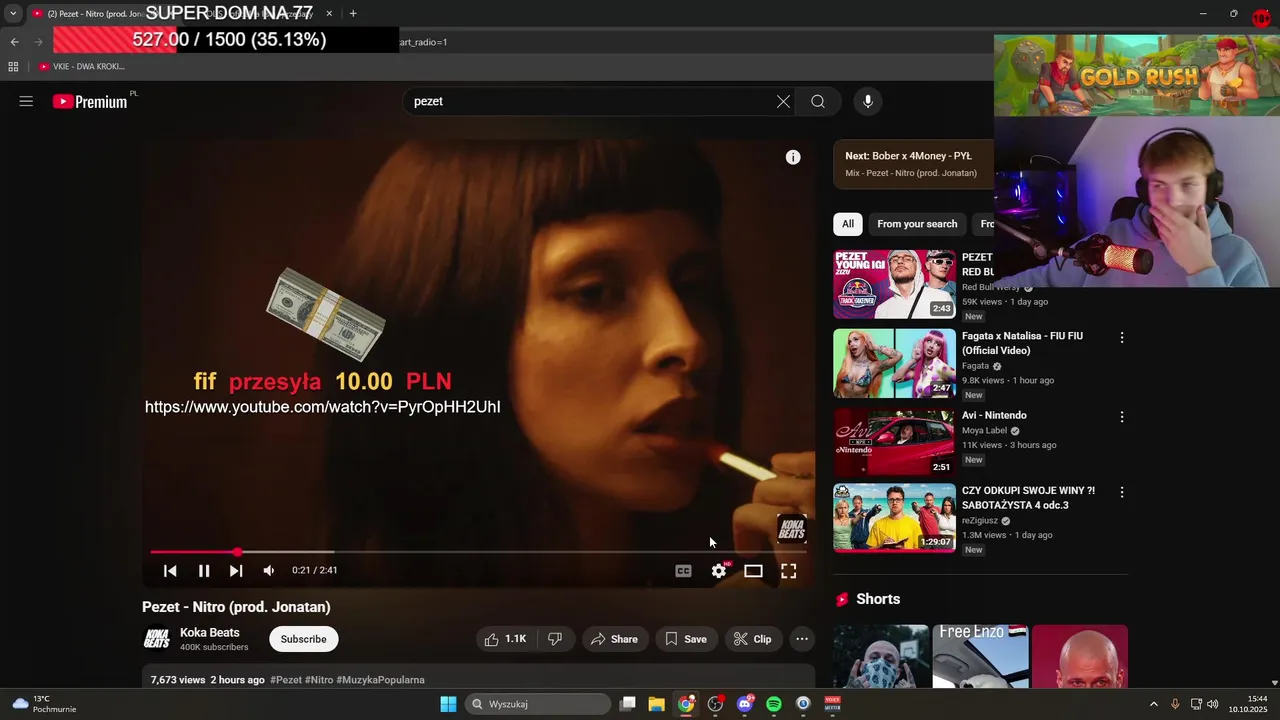
Task: Toggle closed captions in player
Action: 683,570
